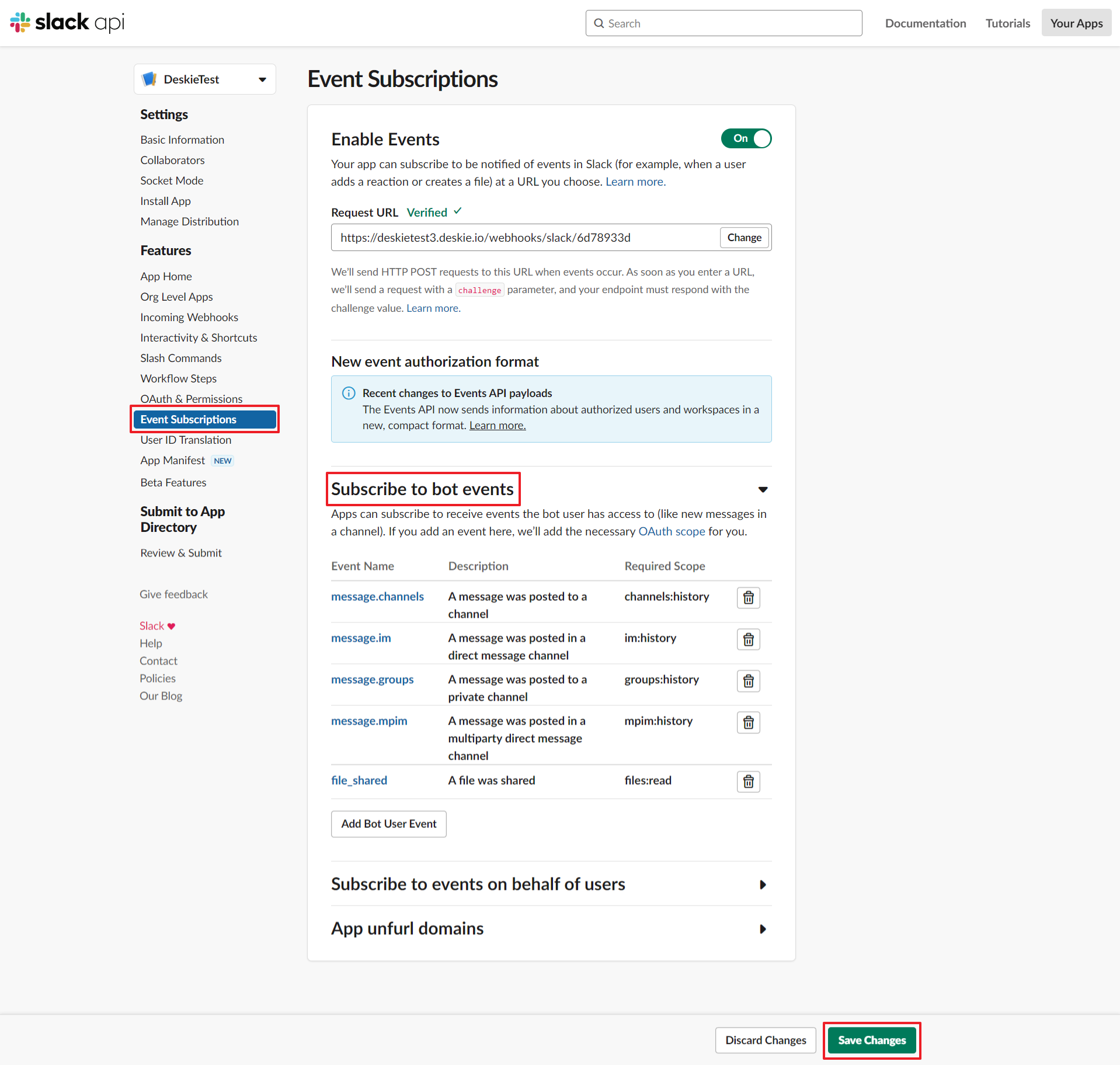Open Manage Distribution page
1120x1065 pixels.
189,221
